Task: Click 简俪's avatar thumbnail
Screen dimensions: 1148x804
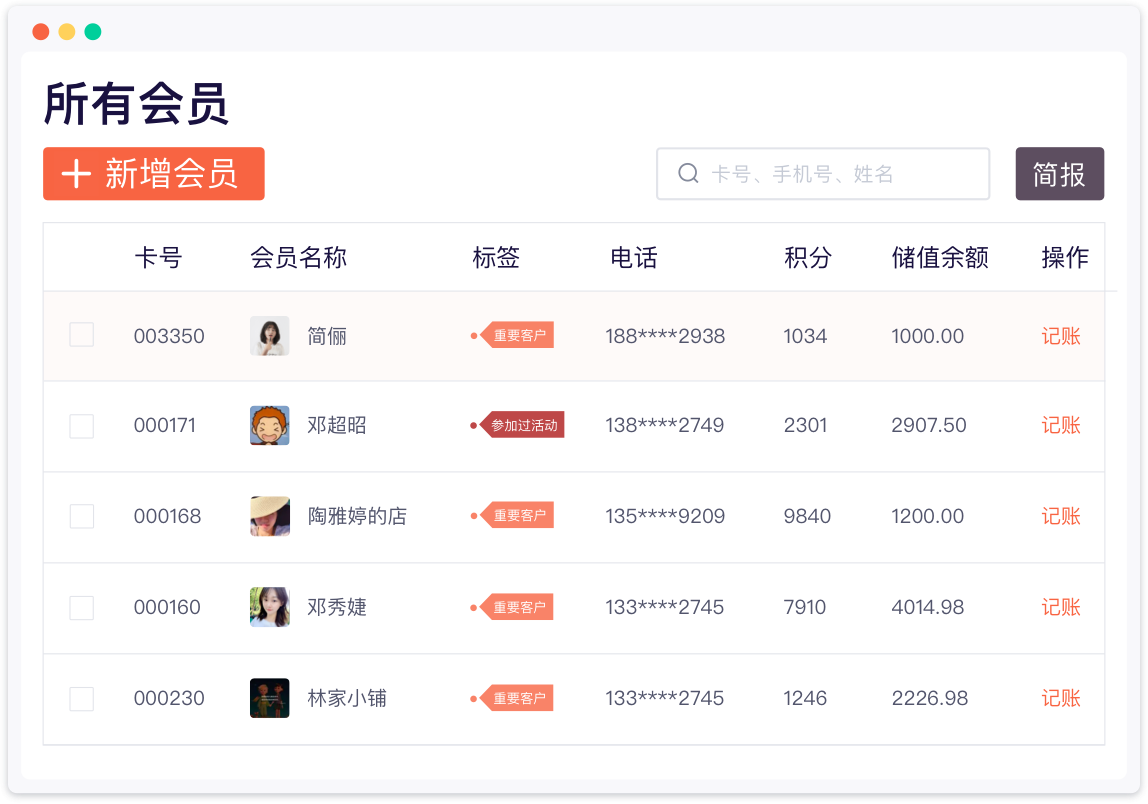Action: [269, 336]
